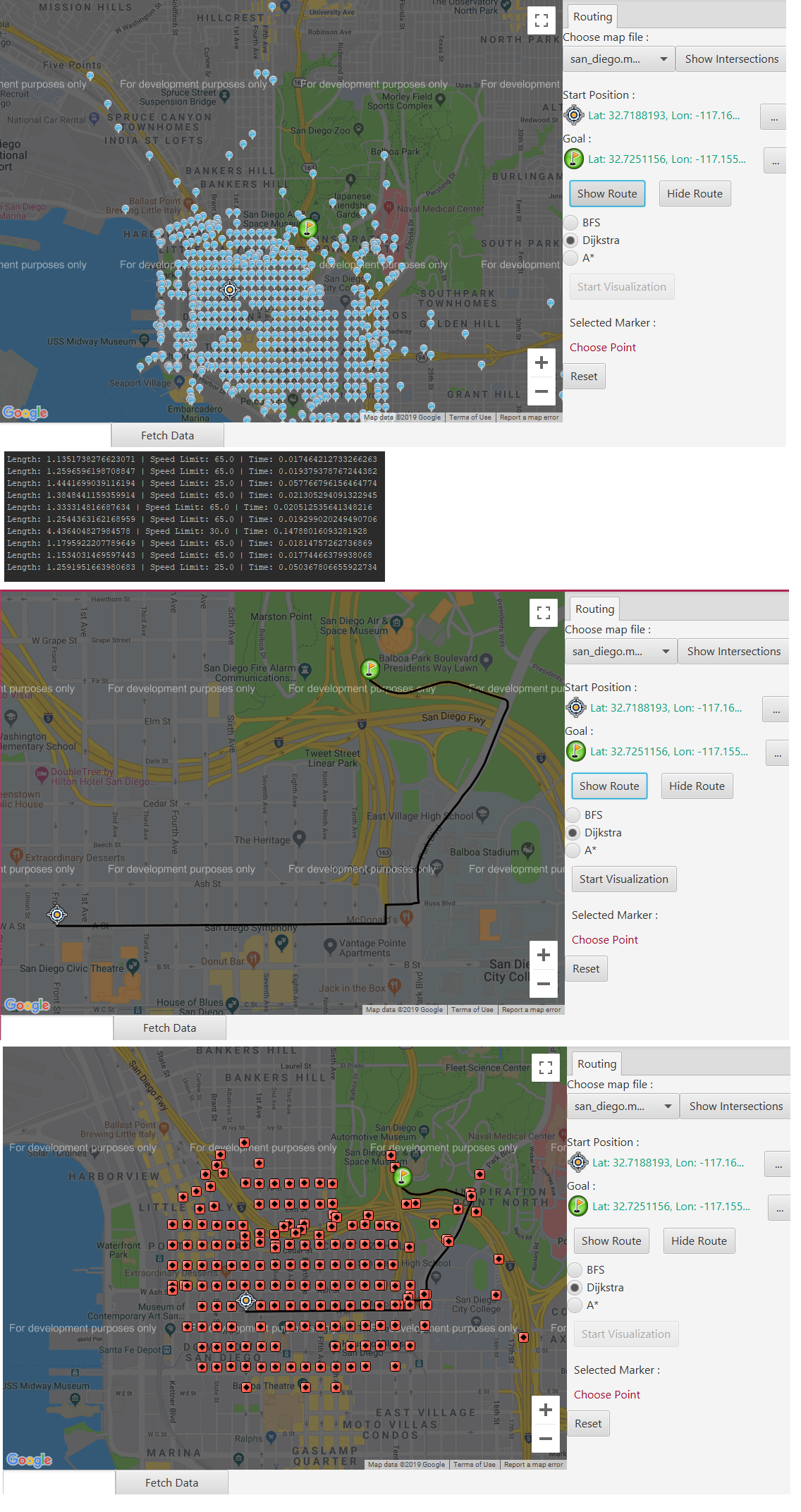Open goal picker button in bottom panel
The image size is (801, 1512).
tap(779, 1208)
